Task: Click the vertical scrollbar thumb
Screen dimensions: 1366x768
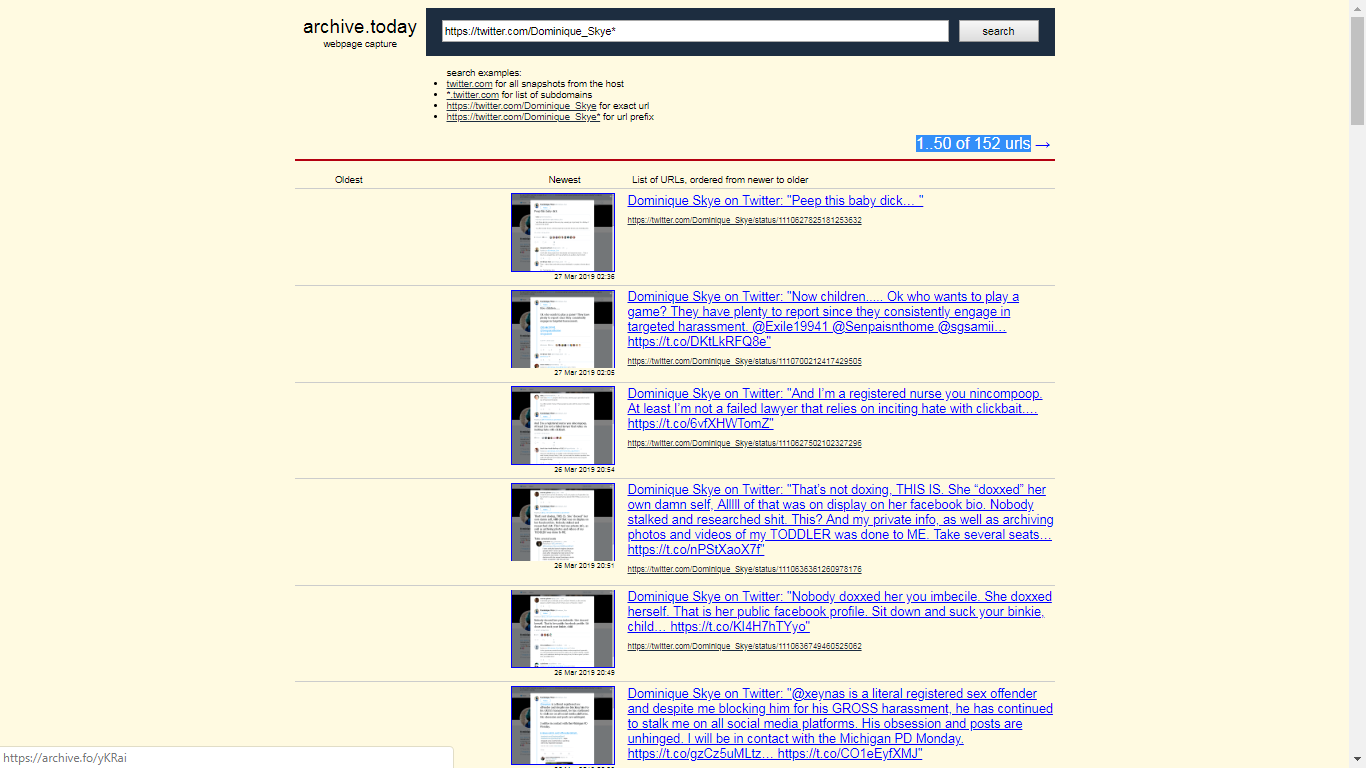Action: [x=1357, y=72]
